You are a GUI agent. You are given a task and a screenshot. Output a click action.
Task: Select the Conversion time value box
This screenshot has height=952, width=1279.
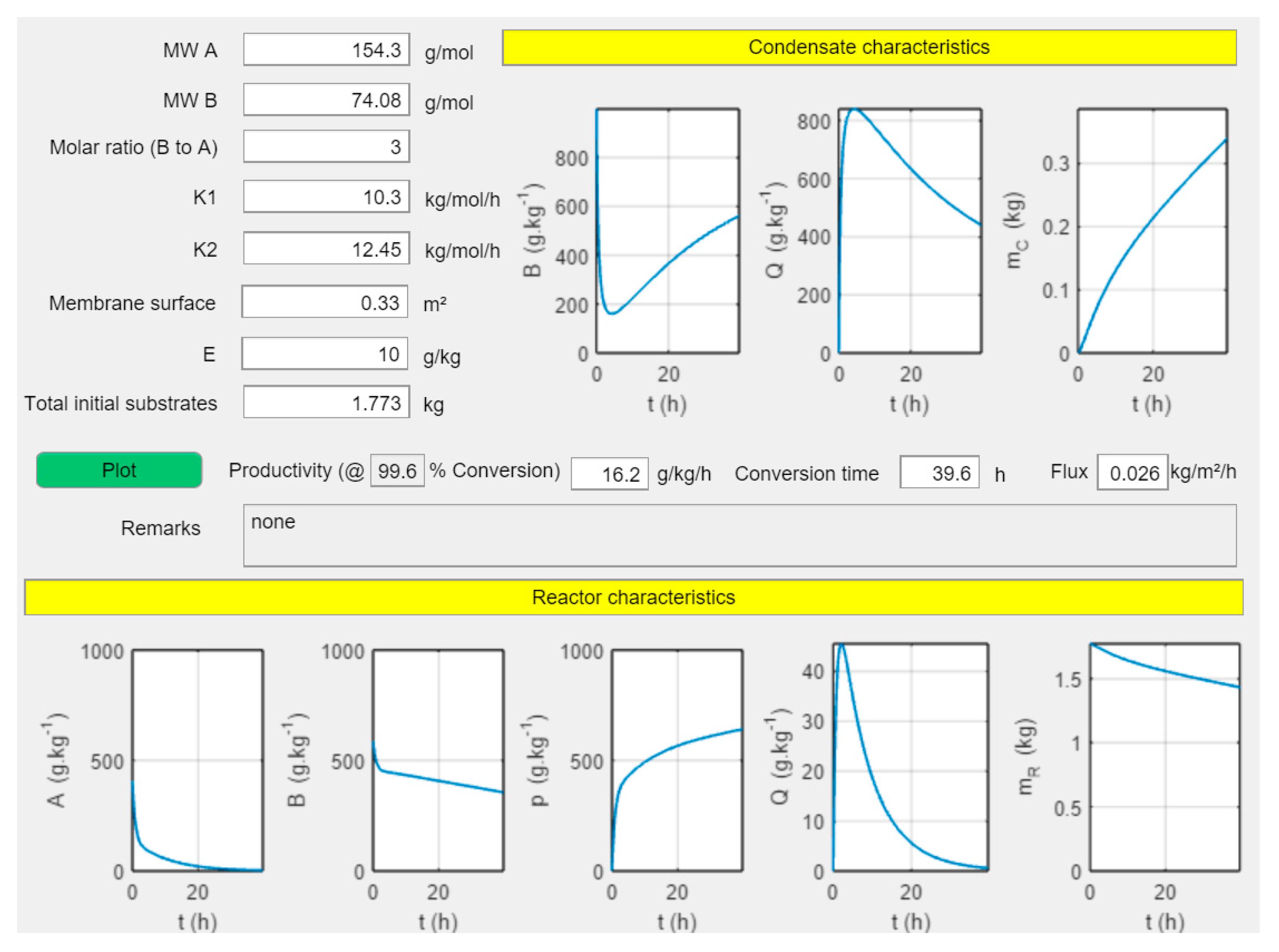[939, 472]
